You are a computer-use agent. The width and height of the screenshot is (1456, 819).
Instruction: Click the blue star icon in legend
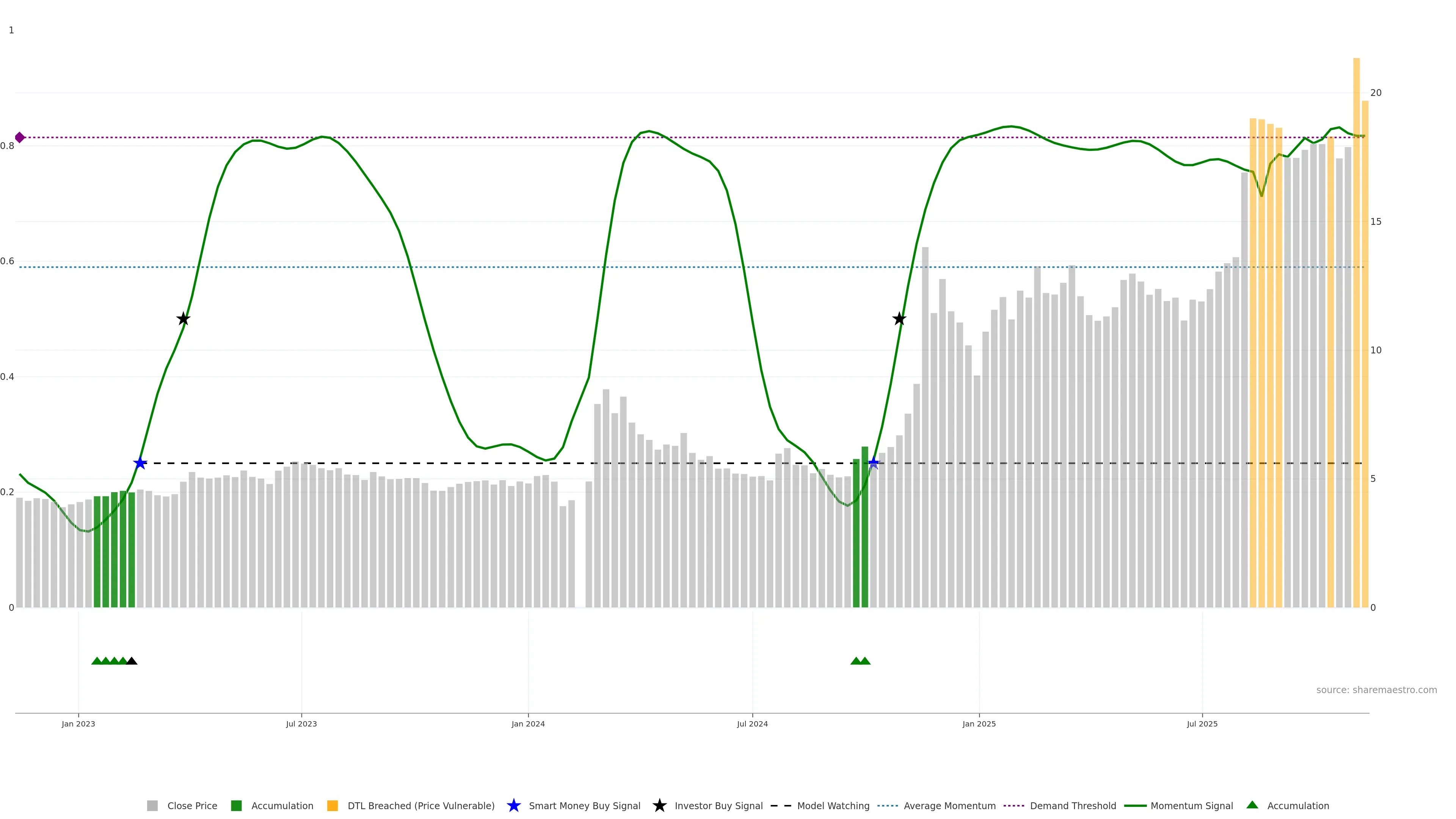[x=513, y=806]
